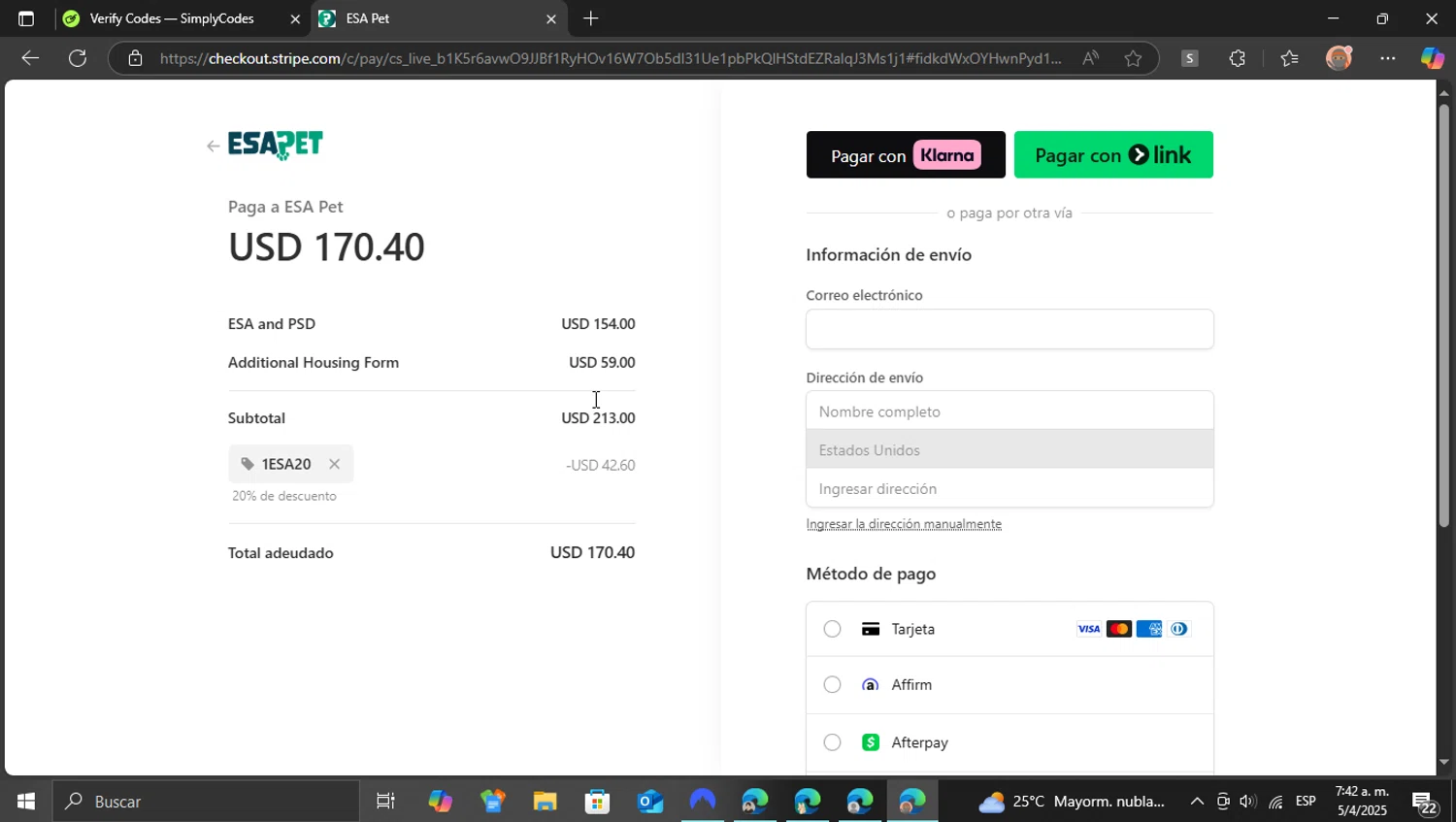Screen dimensions: 1456x822
Task: Click the ESP language indicator
Action: (1306, 801)
